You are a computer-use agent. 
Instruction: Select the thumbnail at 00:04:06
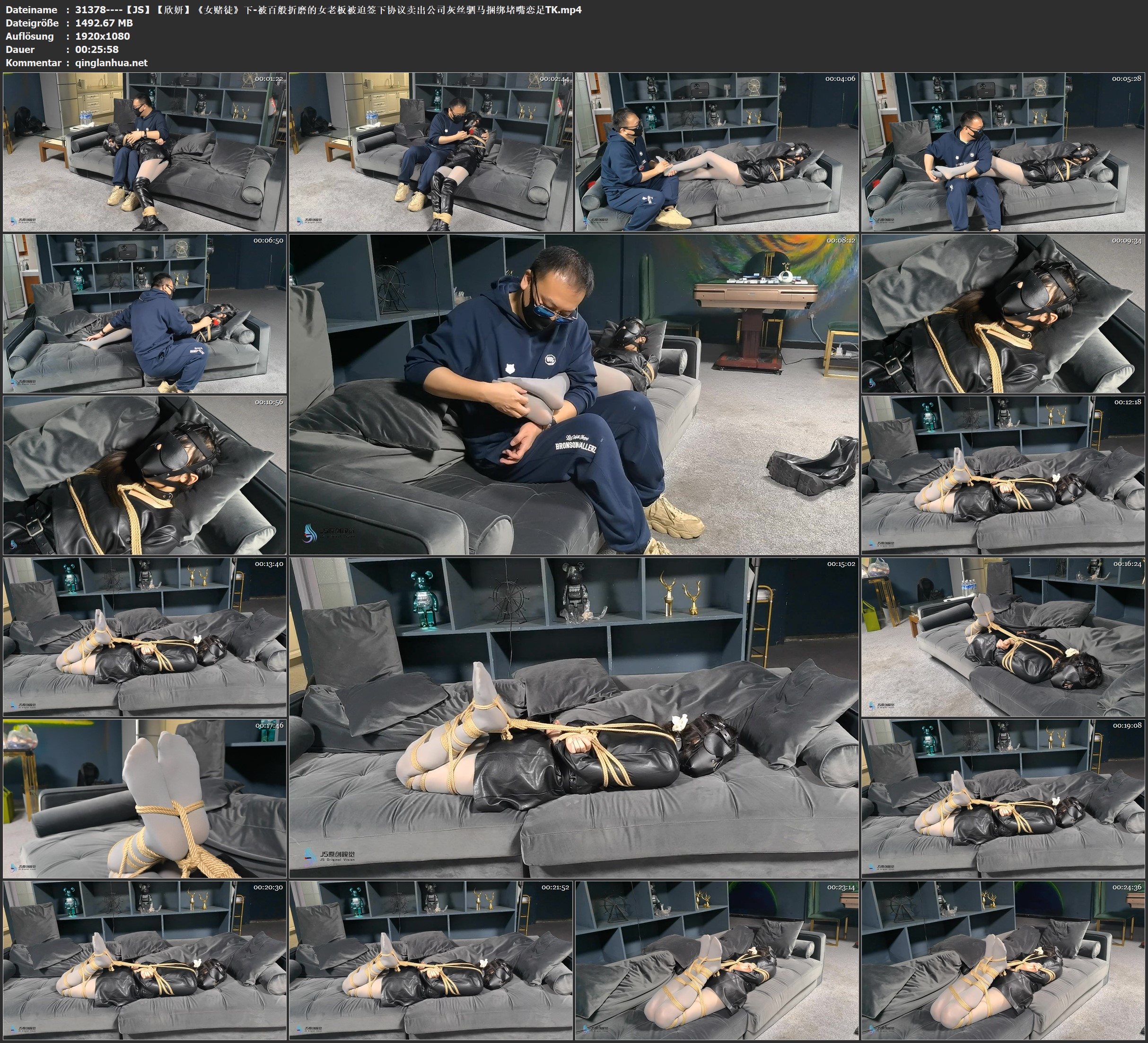[716, 152]
